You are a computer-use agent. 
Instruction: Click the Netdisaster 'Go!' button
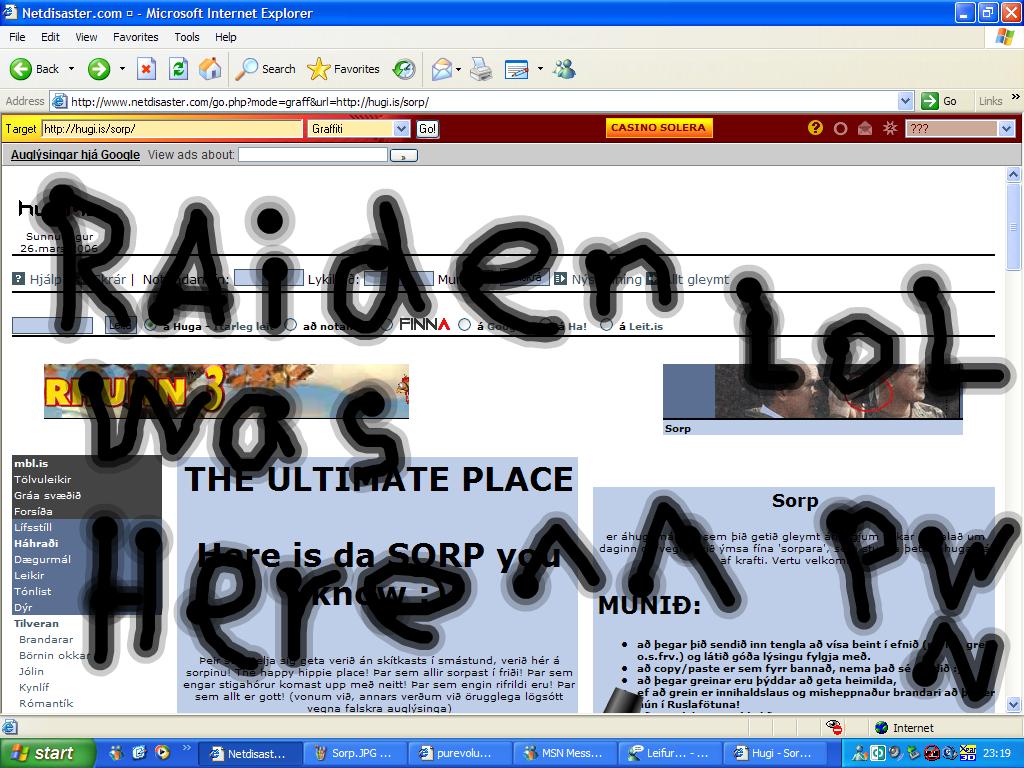pos(428,129)
